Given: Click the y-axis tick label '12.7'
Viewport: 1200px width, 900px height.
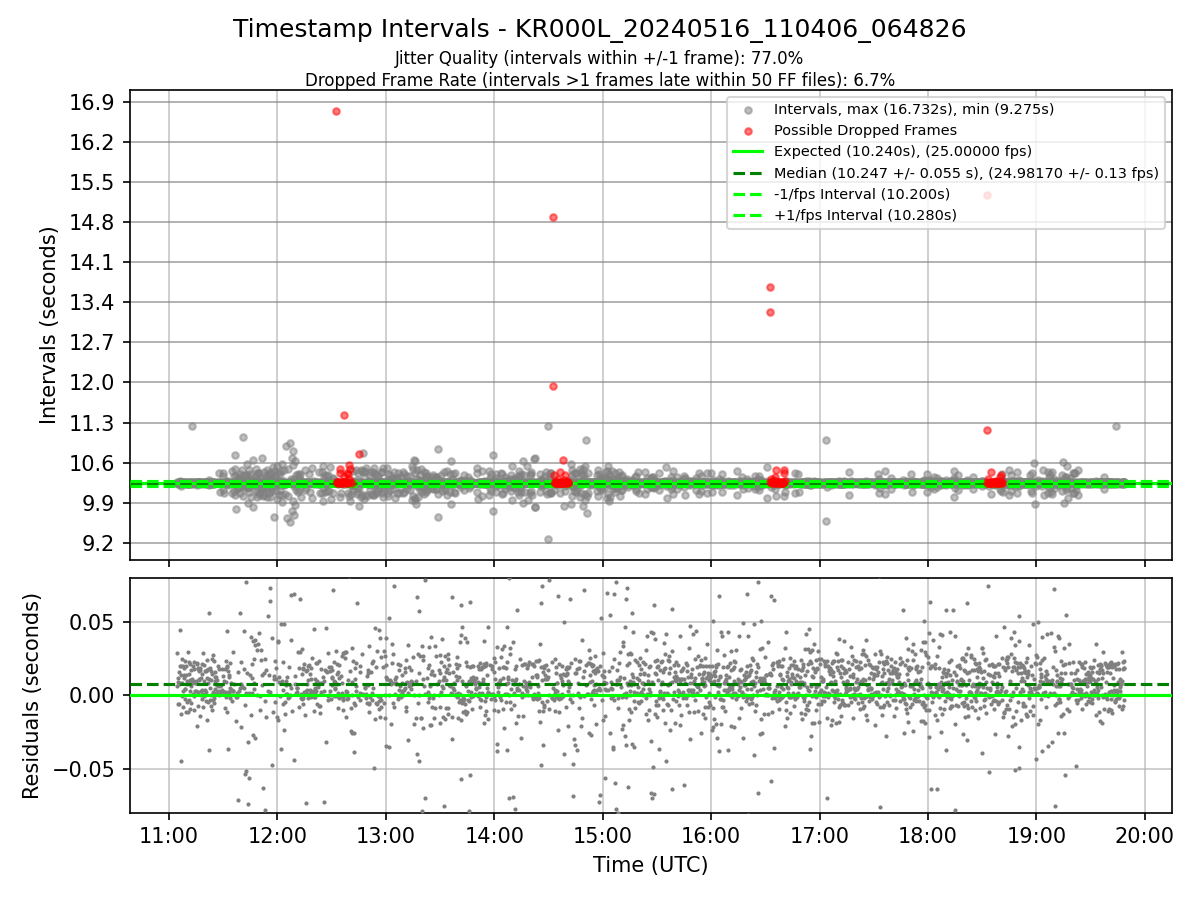Looking at the screenshot, I should click(94, 342).
